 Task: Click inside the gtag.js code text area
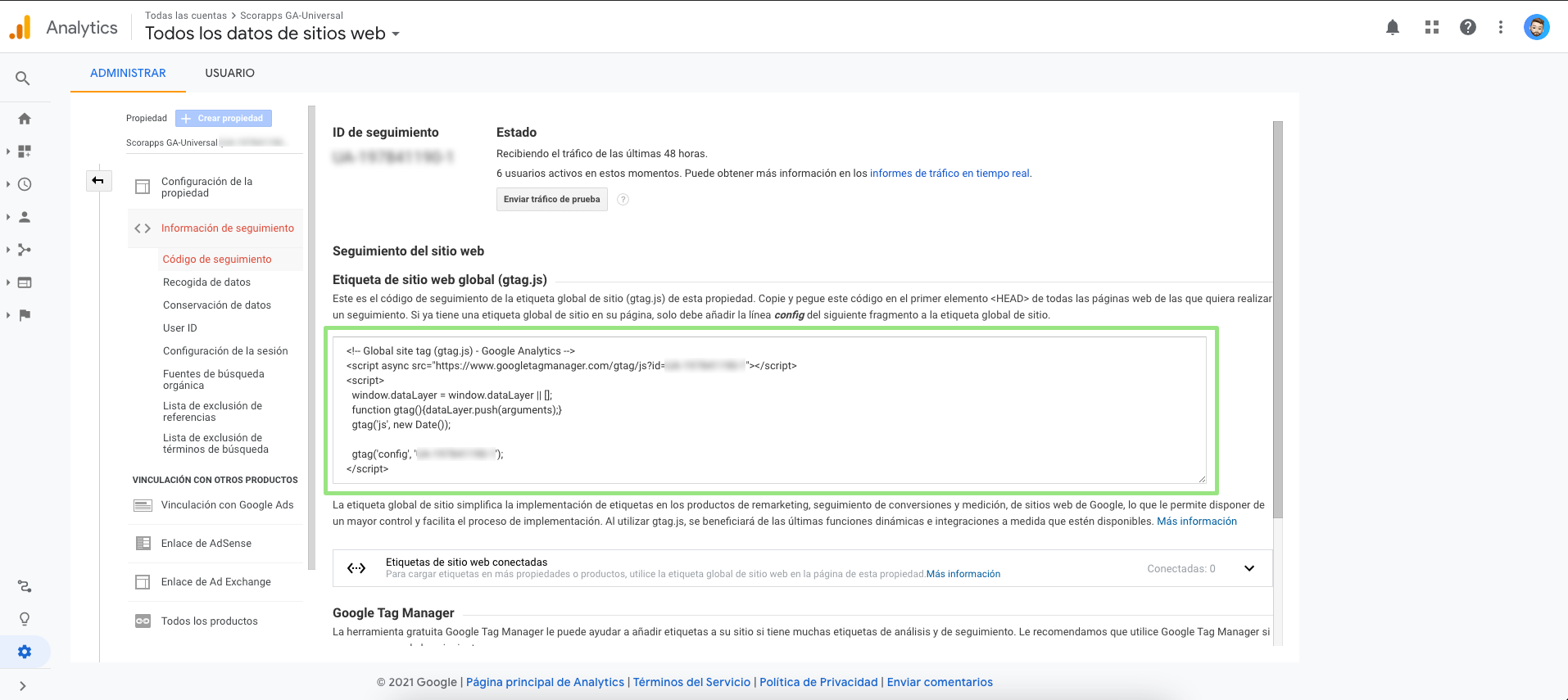pyautogui.click(x=770, y=410)
